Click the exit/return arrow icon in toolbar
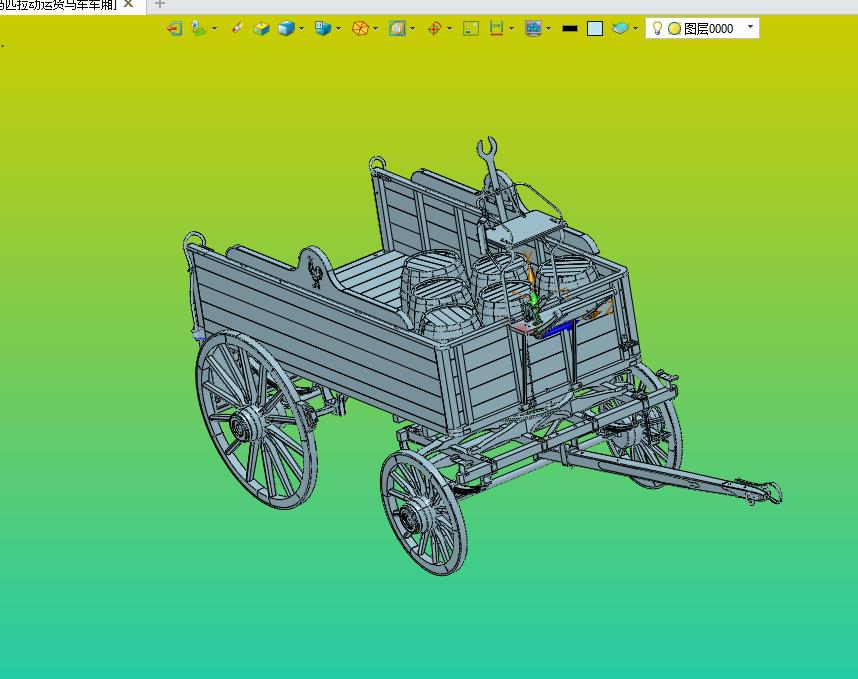The image size is (858, 679). pyautogui.click(x=175, y=28)
